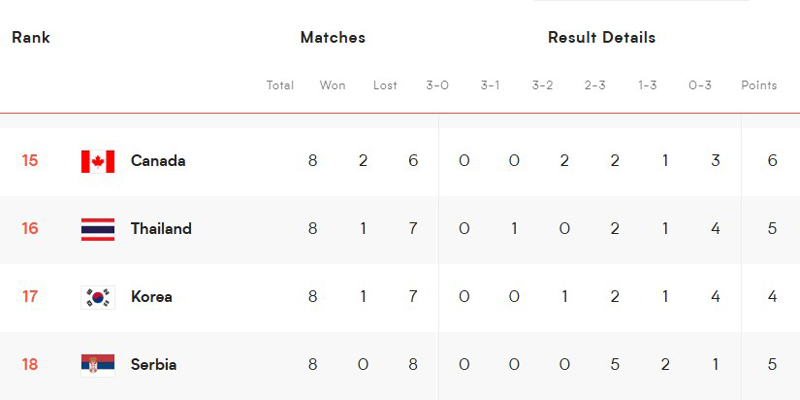Sort by the Lost column header
The image size is (800, 400).
coord(385,85)
